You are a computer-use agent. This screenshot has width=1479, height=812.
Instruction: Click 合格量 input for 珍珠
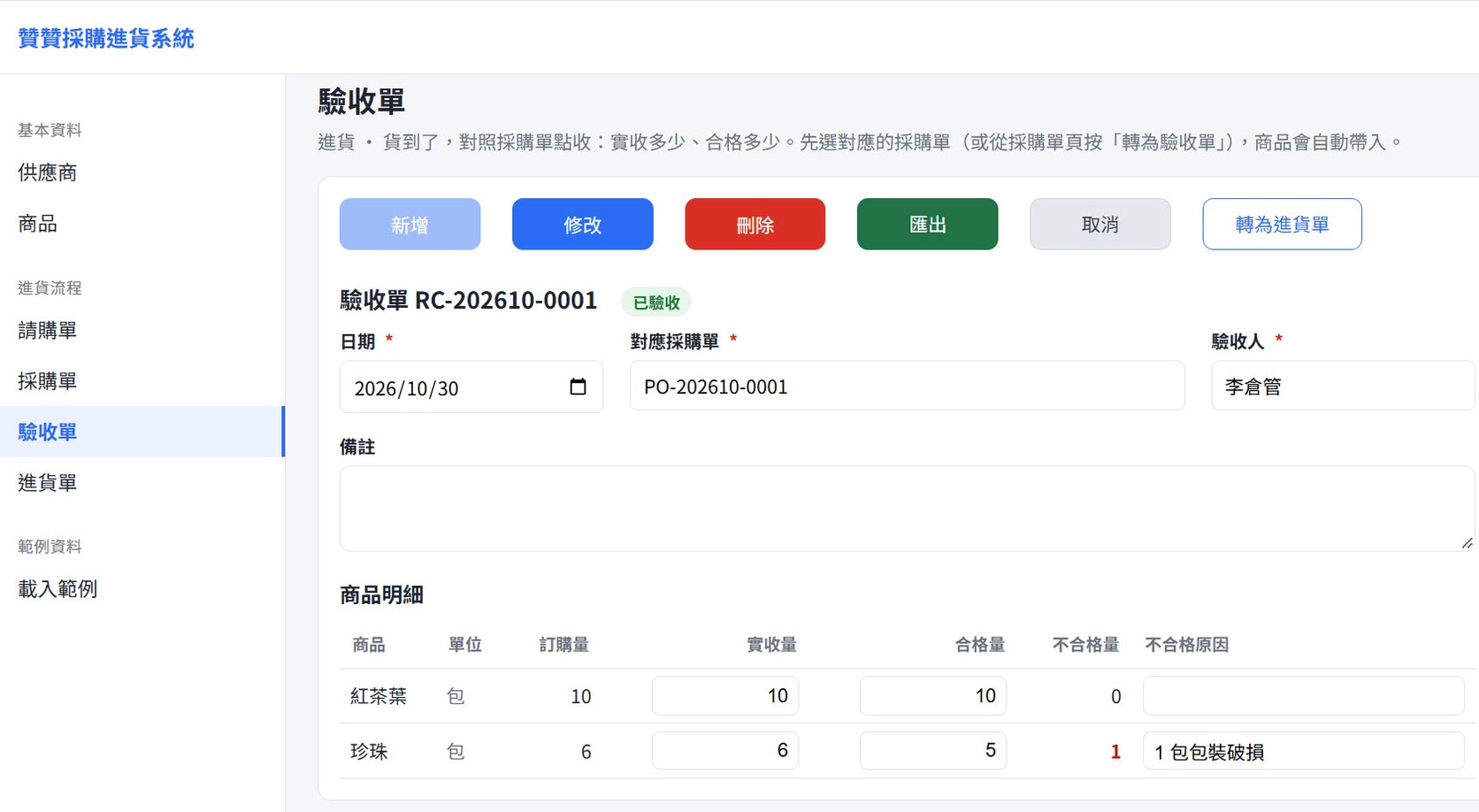[933, 750]
